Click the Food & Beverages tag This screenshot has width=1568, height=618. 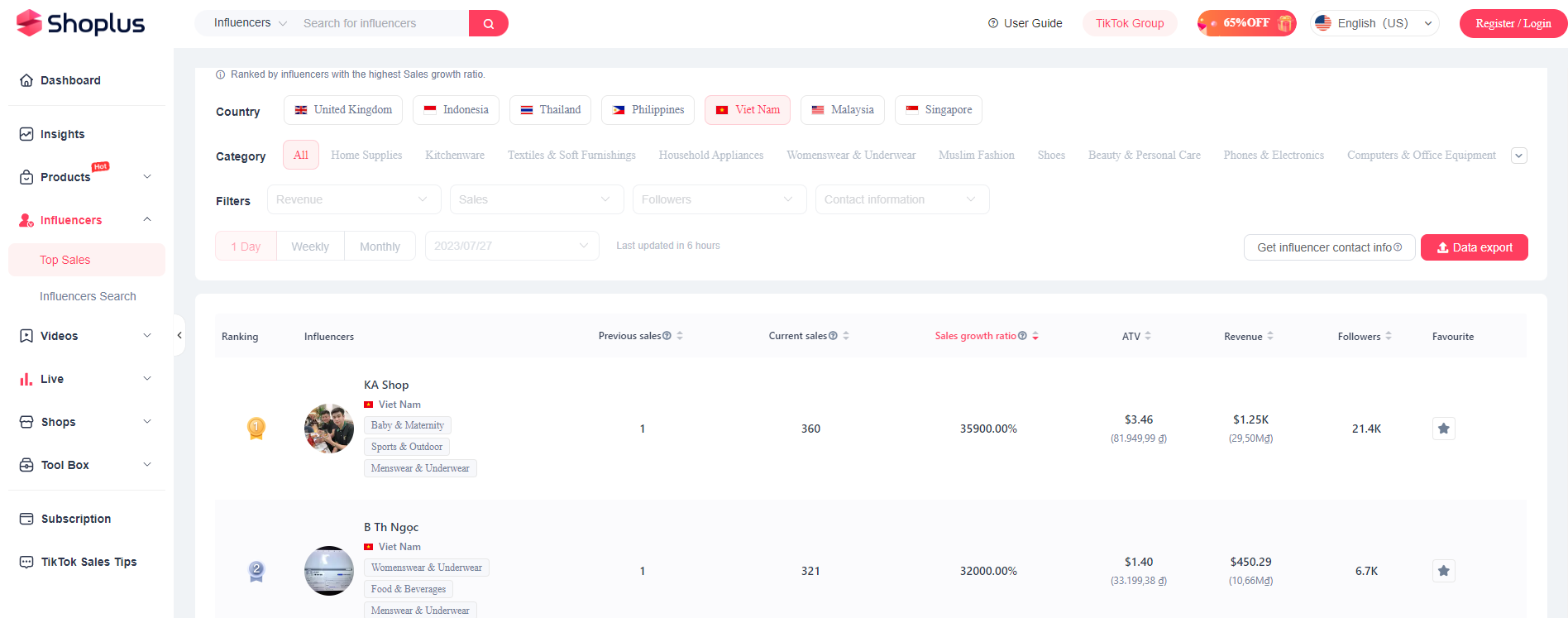tap(409, 589)
